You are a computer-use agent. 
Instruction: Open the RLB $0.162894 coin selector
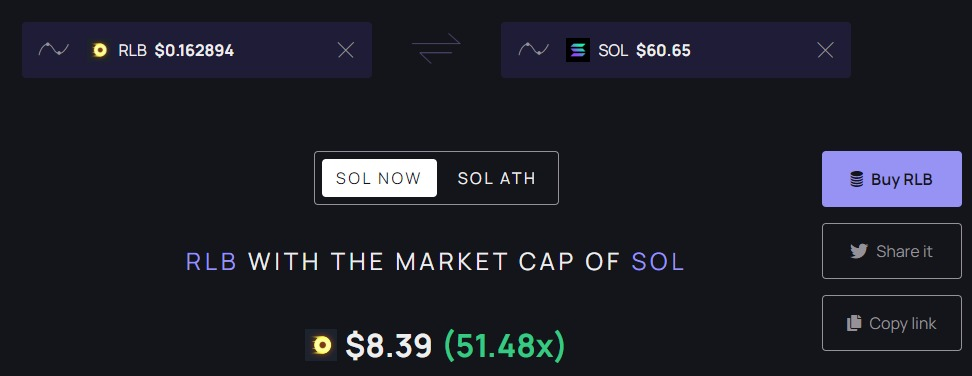click(x=197, y=50)
